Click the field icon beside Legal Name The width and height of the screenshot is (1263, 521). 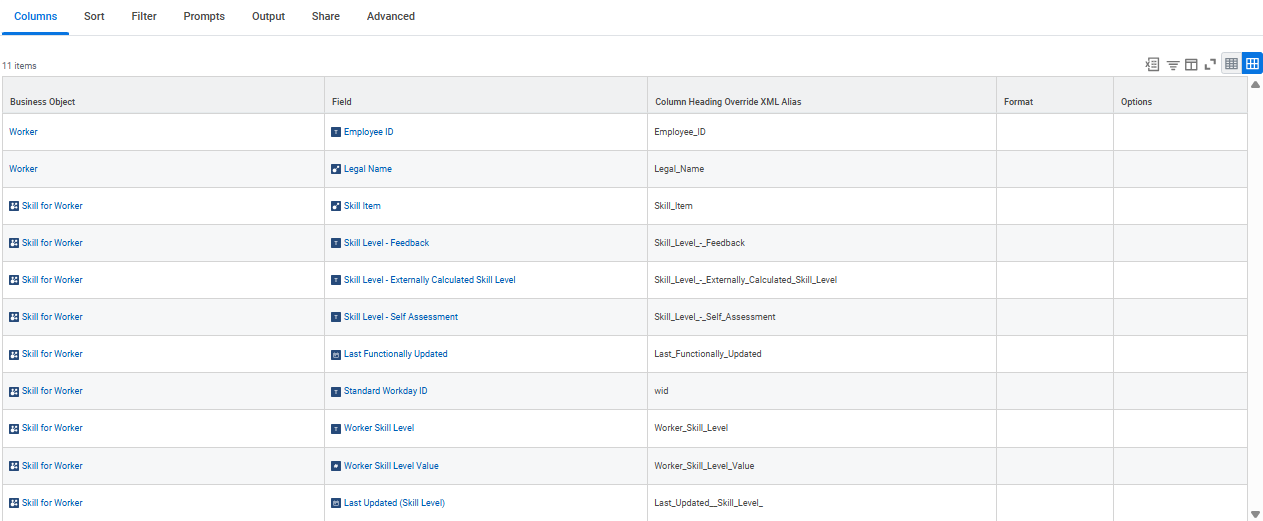point(336,169)
